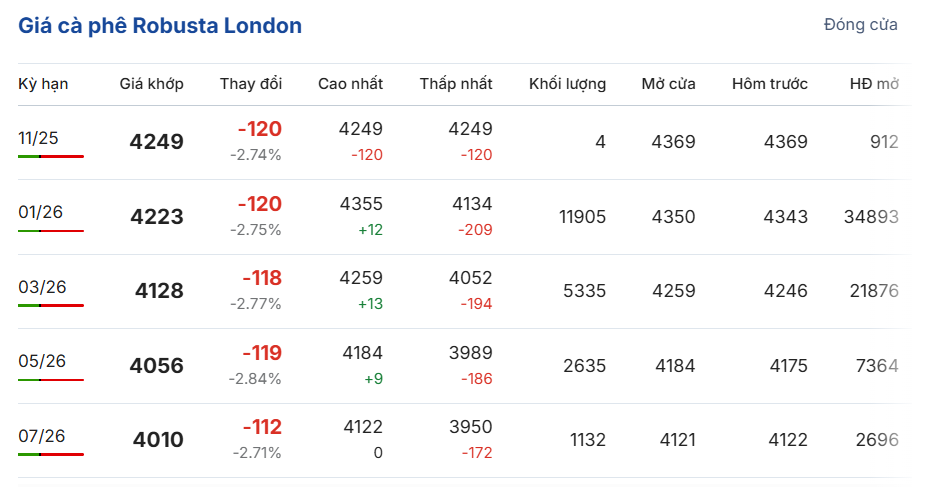The image size is (925, 487).
Task: Click the Giá cà phê Robusta London title
Action: coord(160,26)
